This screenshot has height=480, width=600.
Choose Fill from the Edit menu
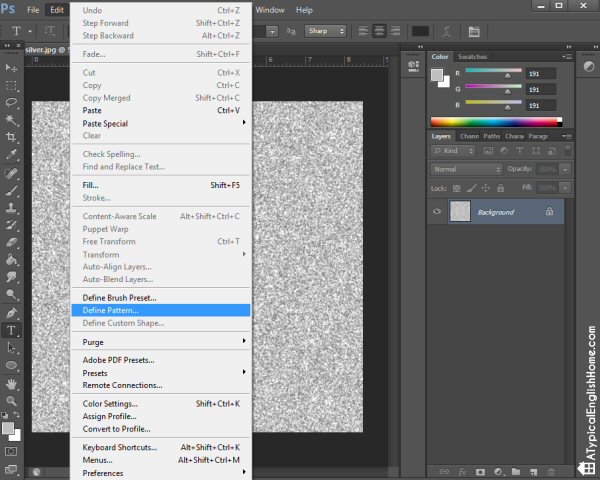[x=161, y=185]
